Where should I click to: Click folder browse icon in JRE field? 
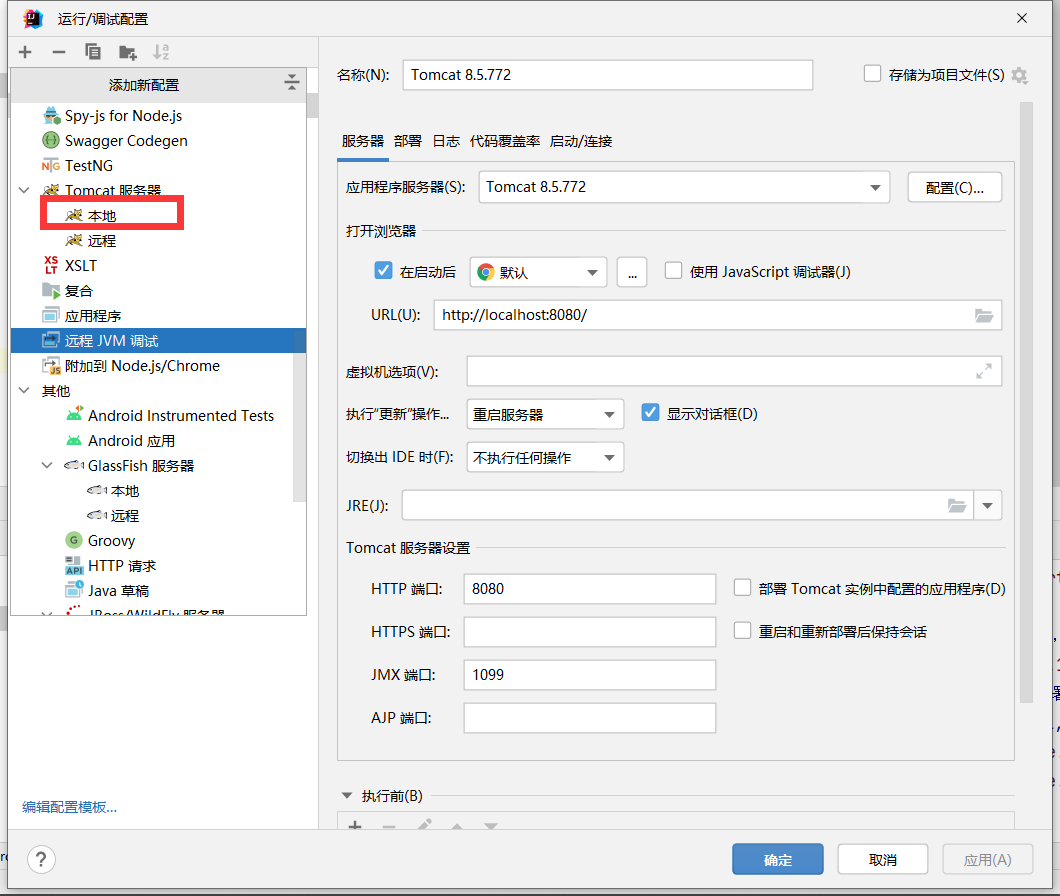[x=957, y=505]
